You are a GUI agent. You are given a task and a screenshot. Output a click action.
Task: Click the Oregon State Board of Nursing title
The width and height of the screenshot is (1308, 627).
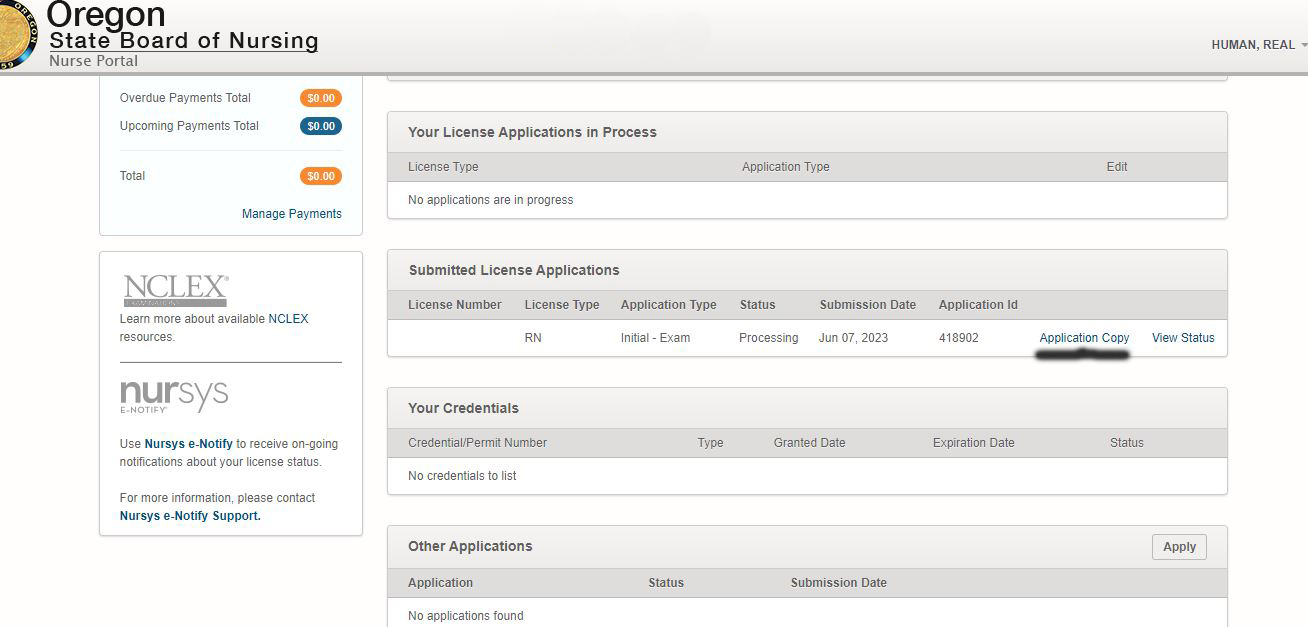[183, 40]
